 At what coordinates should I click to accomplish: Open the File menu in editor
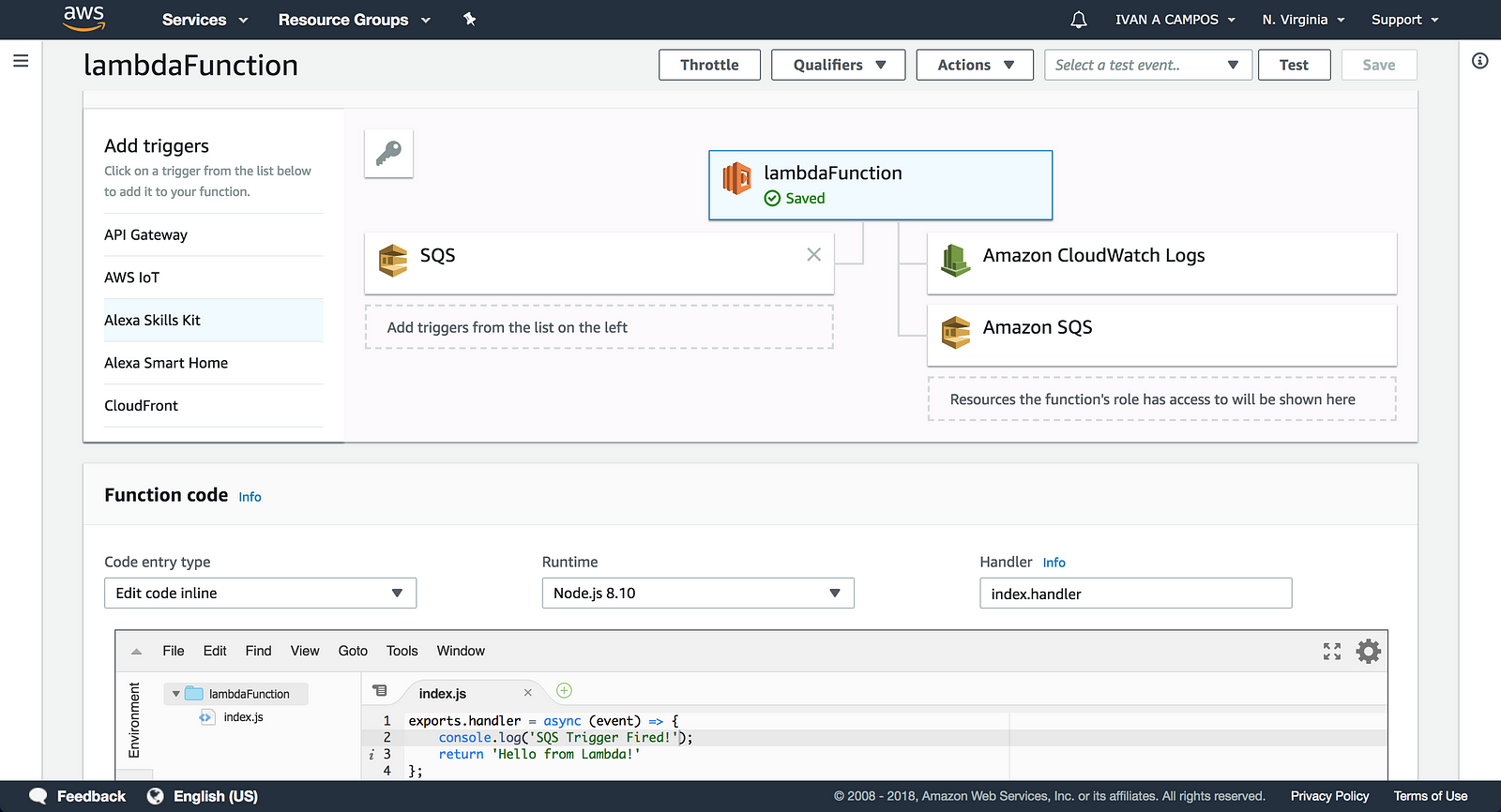[174, 651]
